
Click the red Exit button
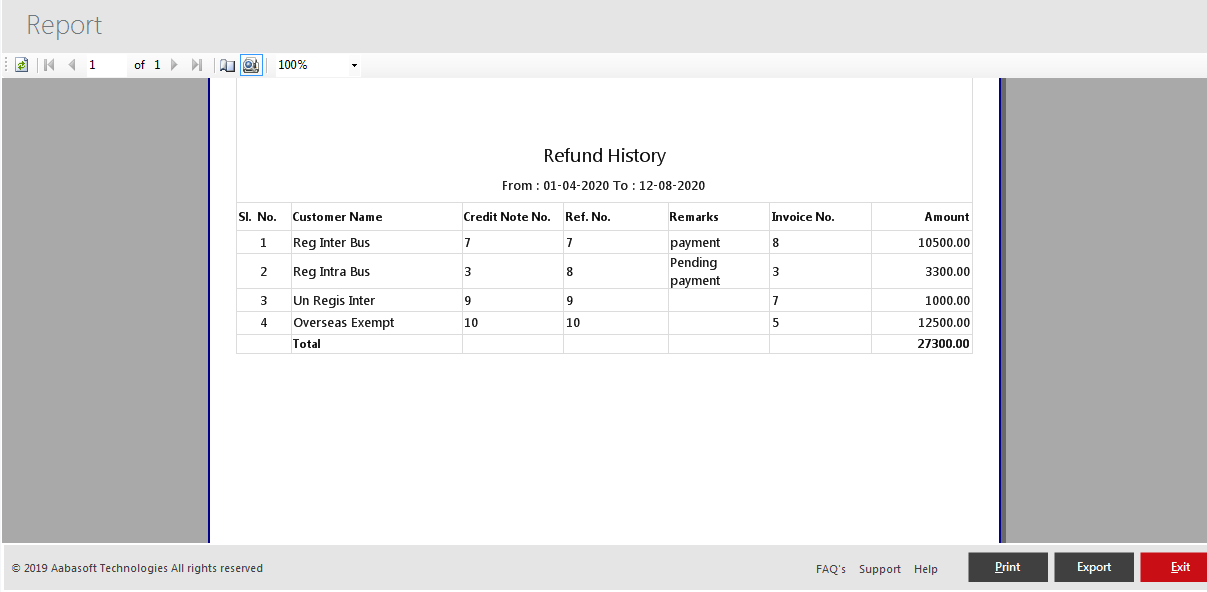[x=1174, y=567]
